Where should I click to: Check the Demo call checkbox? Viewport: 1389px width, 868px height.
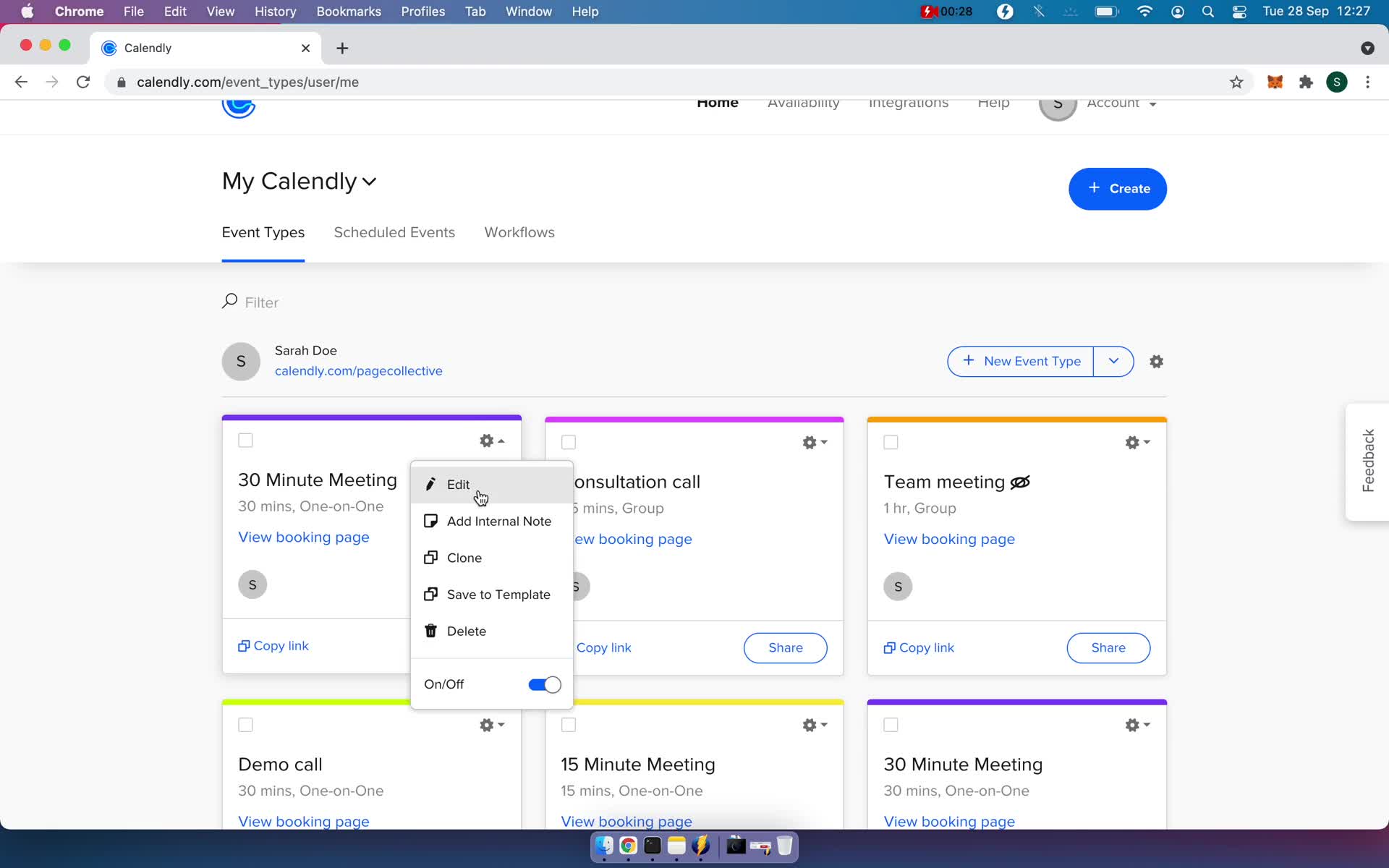point(245,725)
